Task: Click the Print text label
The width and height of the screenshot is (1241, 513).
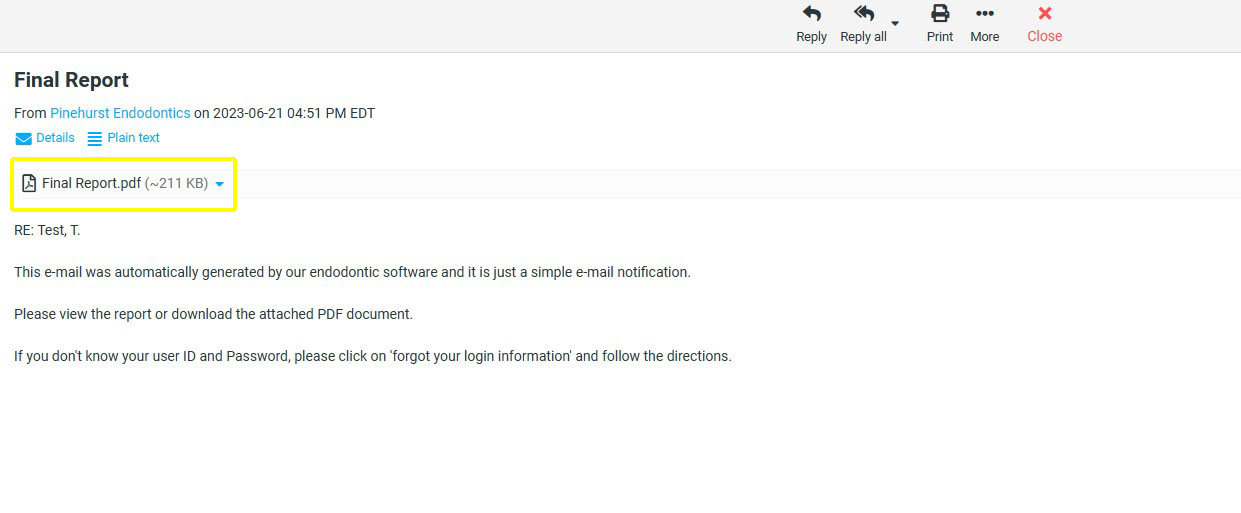Action: pos(940,37)
